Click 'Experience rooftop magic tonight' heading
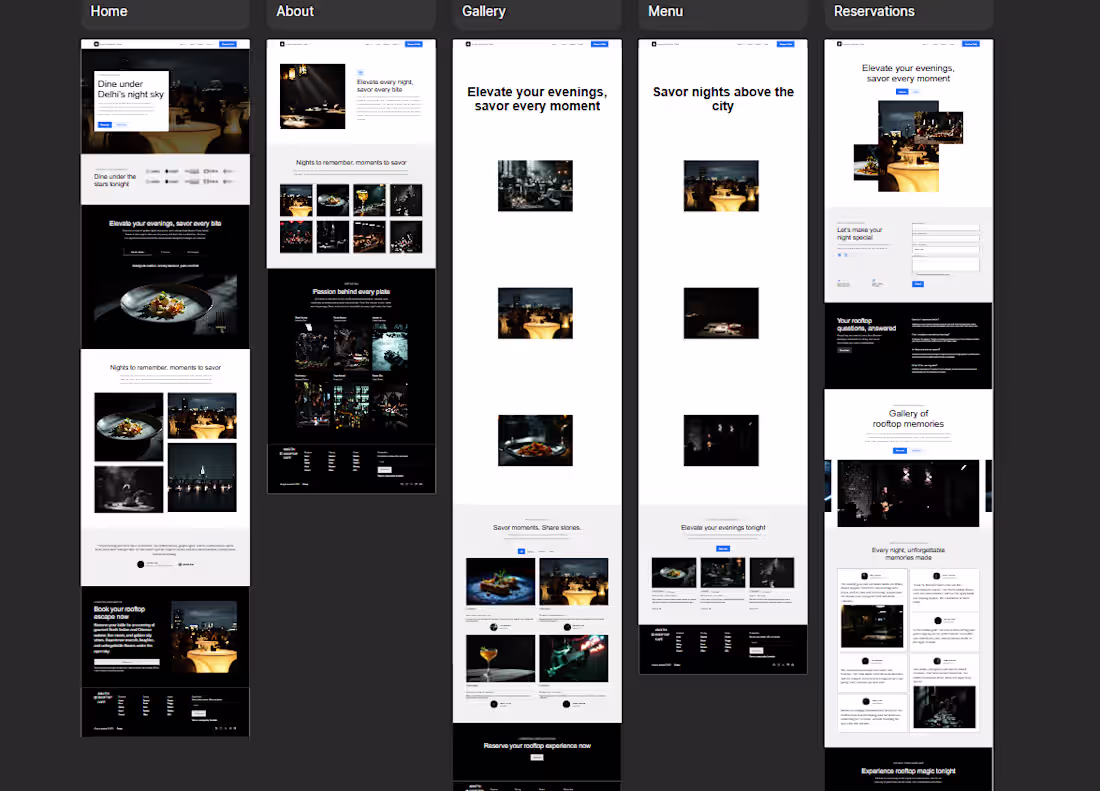 [908, 771]
